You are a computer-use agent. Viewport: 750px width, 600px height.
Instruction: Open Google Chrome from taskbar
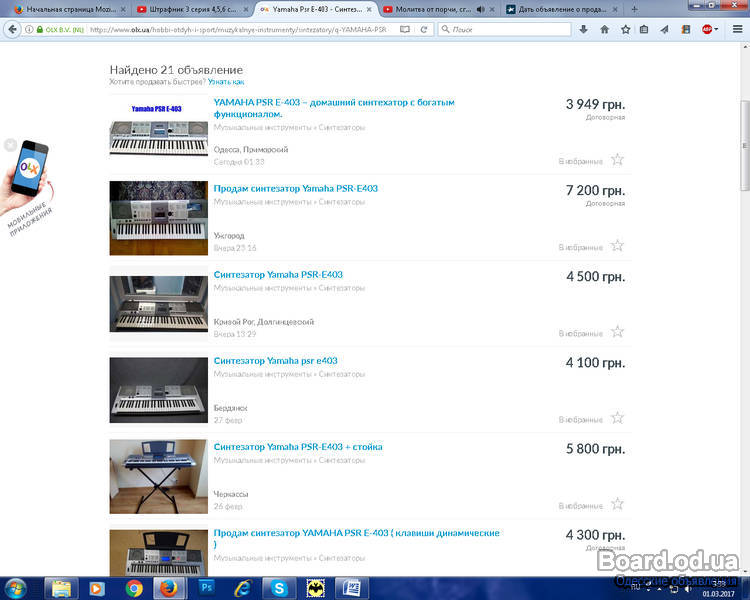click(x=134, y=589)
